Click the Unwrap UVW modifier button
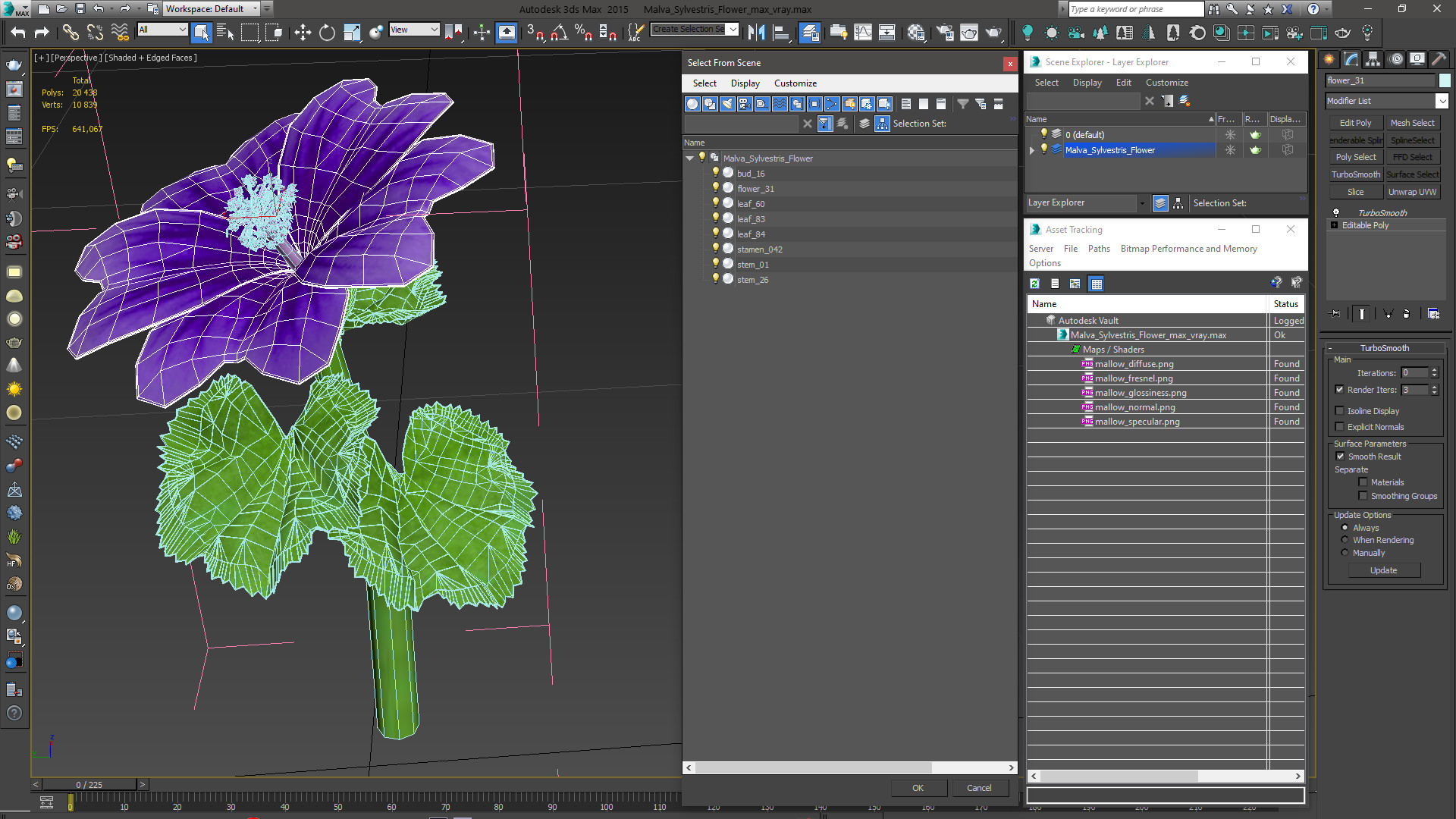The image size is (1456, 819). pyautogui.click(x=1412, y=192)
